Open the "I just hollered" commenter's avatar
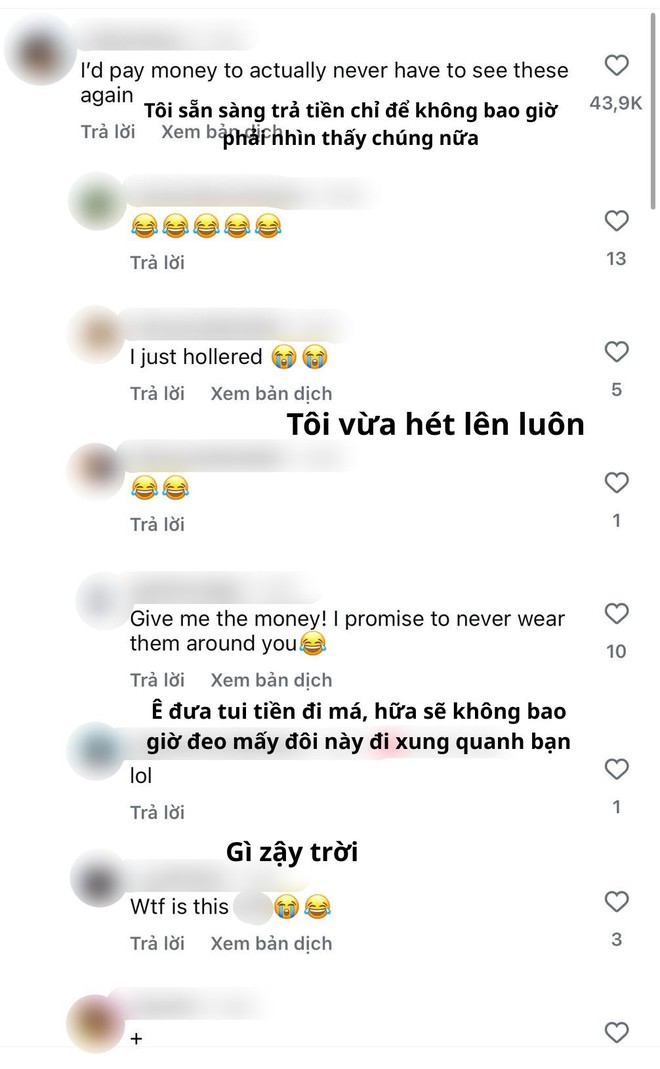Screen dimensions: 660x1069 click(x=95, y=334)
